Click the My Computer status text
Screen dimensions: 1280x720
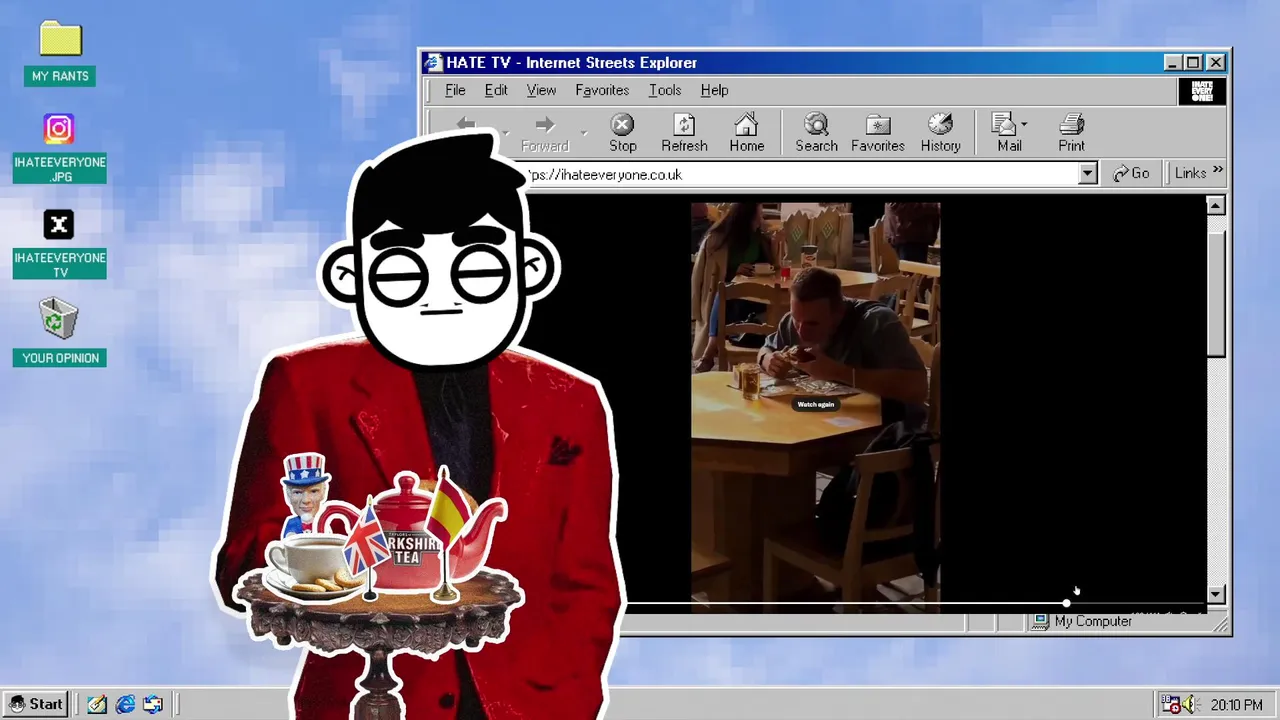coord(1093,621)
